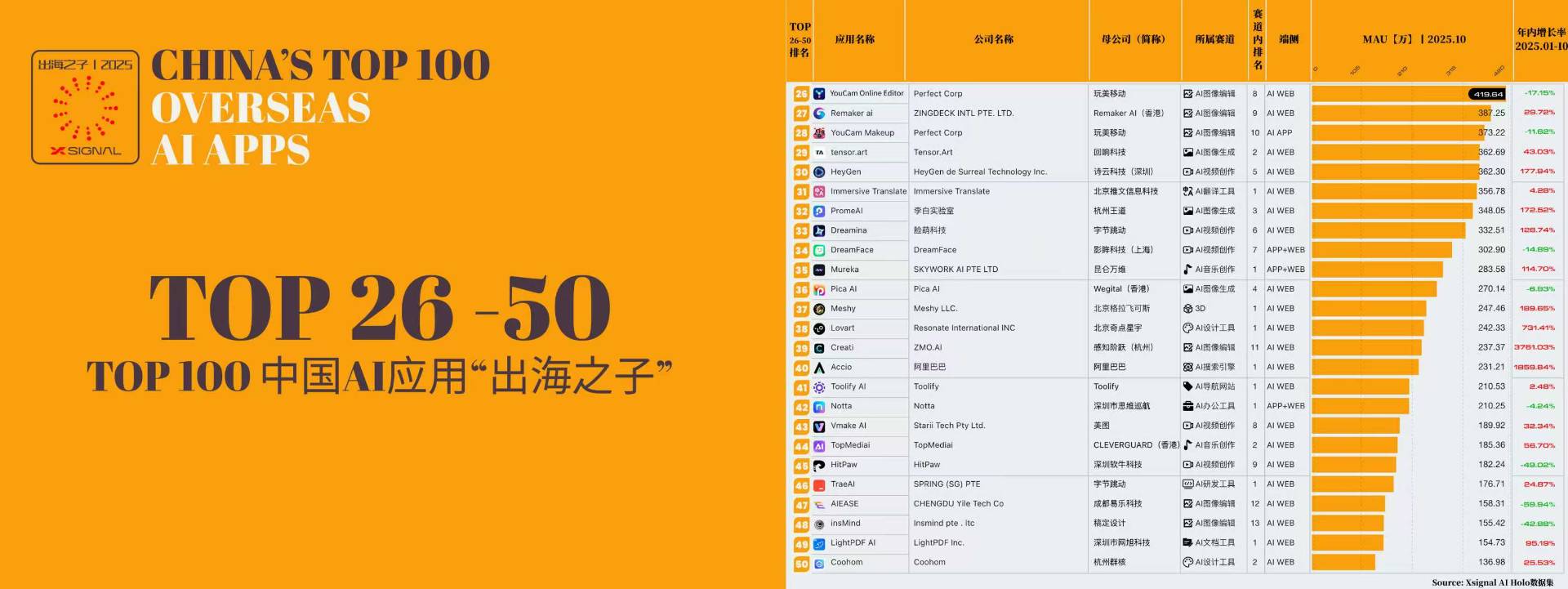
Task: Click the MAU【万】2025.10 column header
Action: pyautogui.click(x=1414, y=39)
